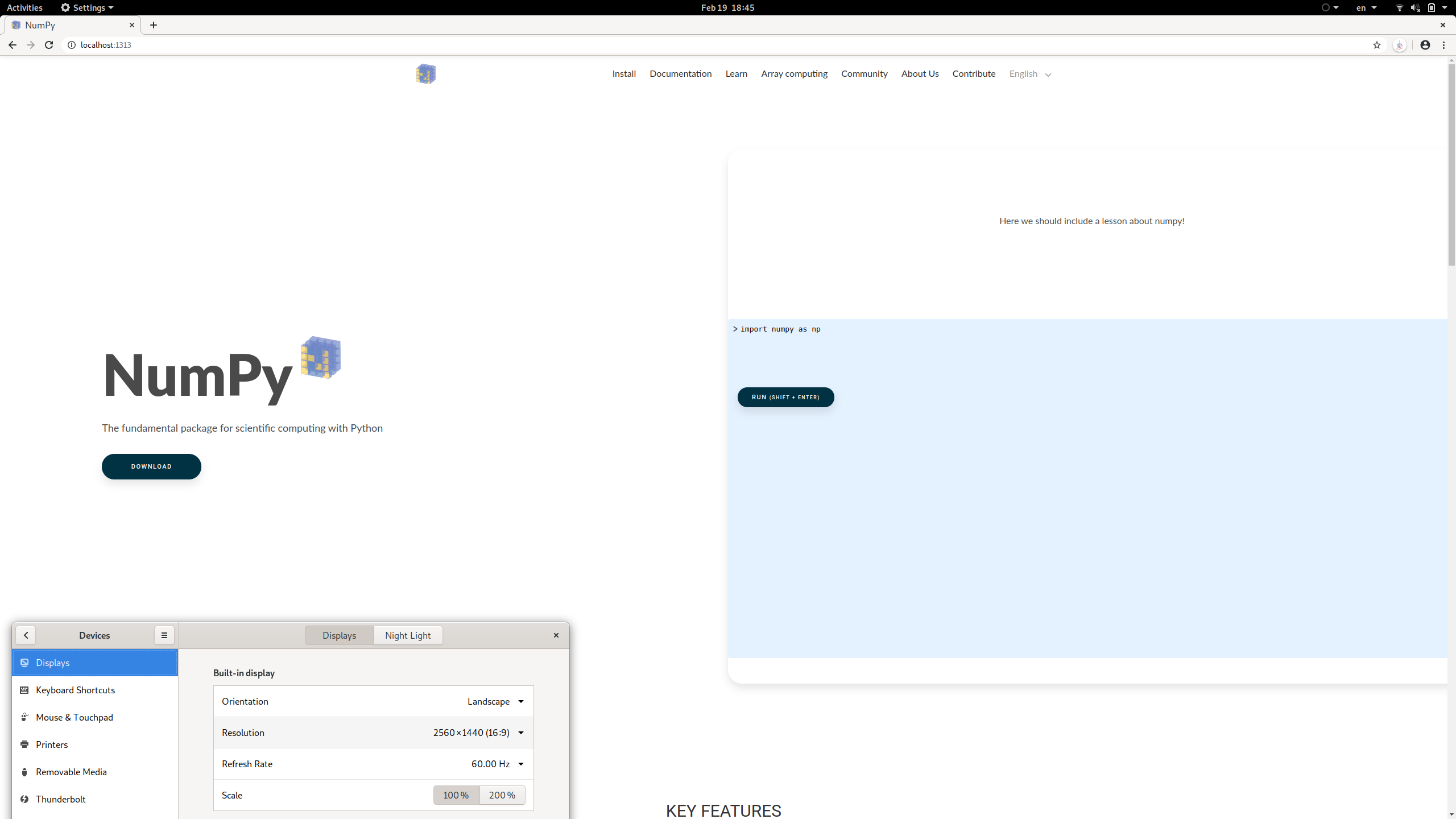Viewport: 1456px width, 819px height.
Task: Click the DOWNLOAD button
Action: (x=151, y=466)
